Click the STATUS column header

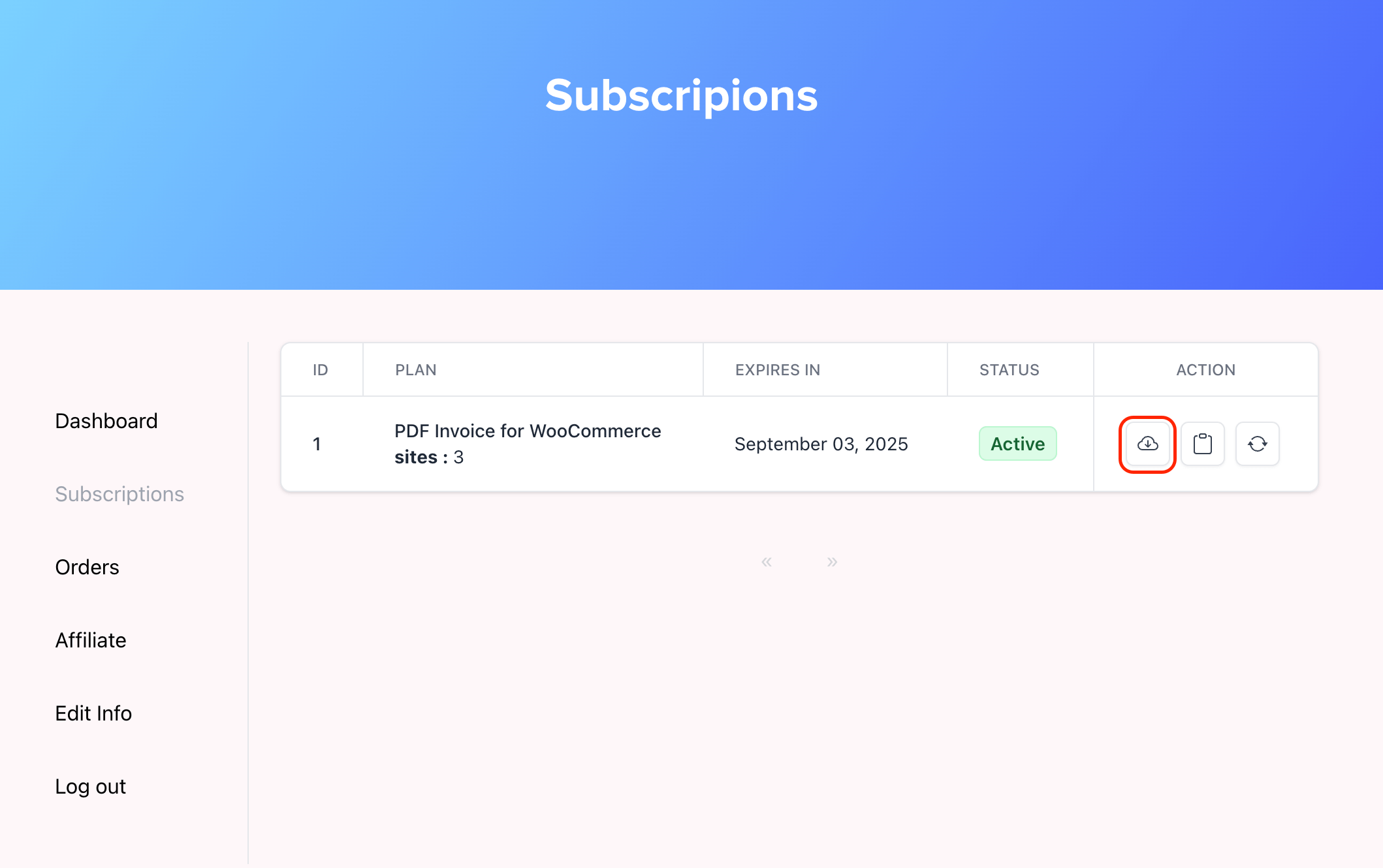point(1009,370)
